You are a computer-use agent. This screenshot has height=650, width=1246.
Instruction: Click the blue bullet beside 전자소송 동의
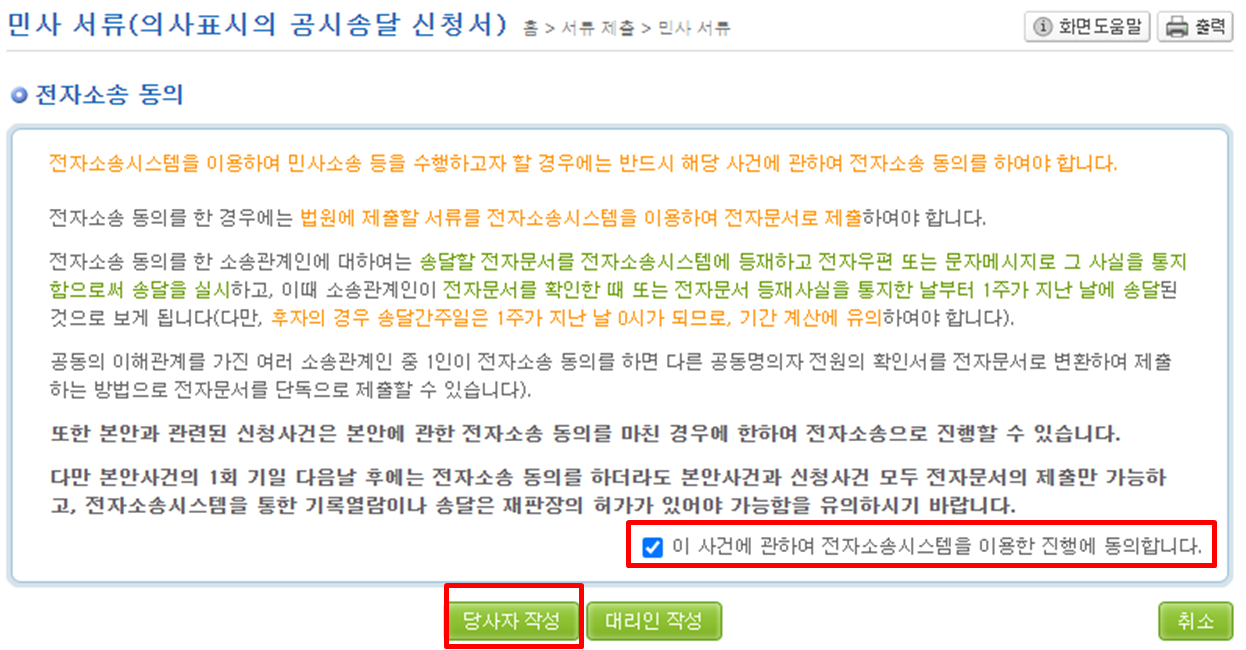point(19,97)
